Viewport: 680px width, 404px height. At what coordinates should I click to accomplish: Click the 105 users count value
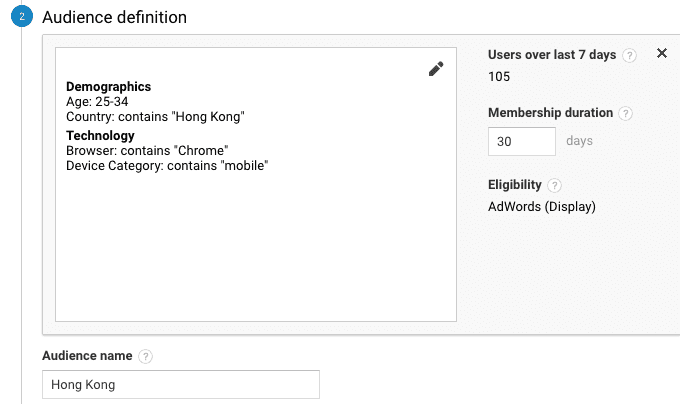click(x=499, y=77)
